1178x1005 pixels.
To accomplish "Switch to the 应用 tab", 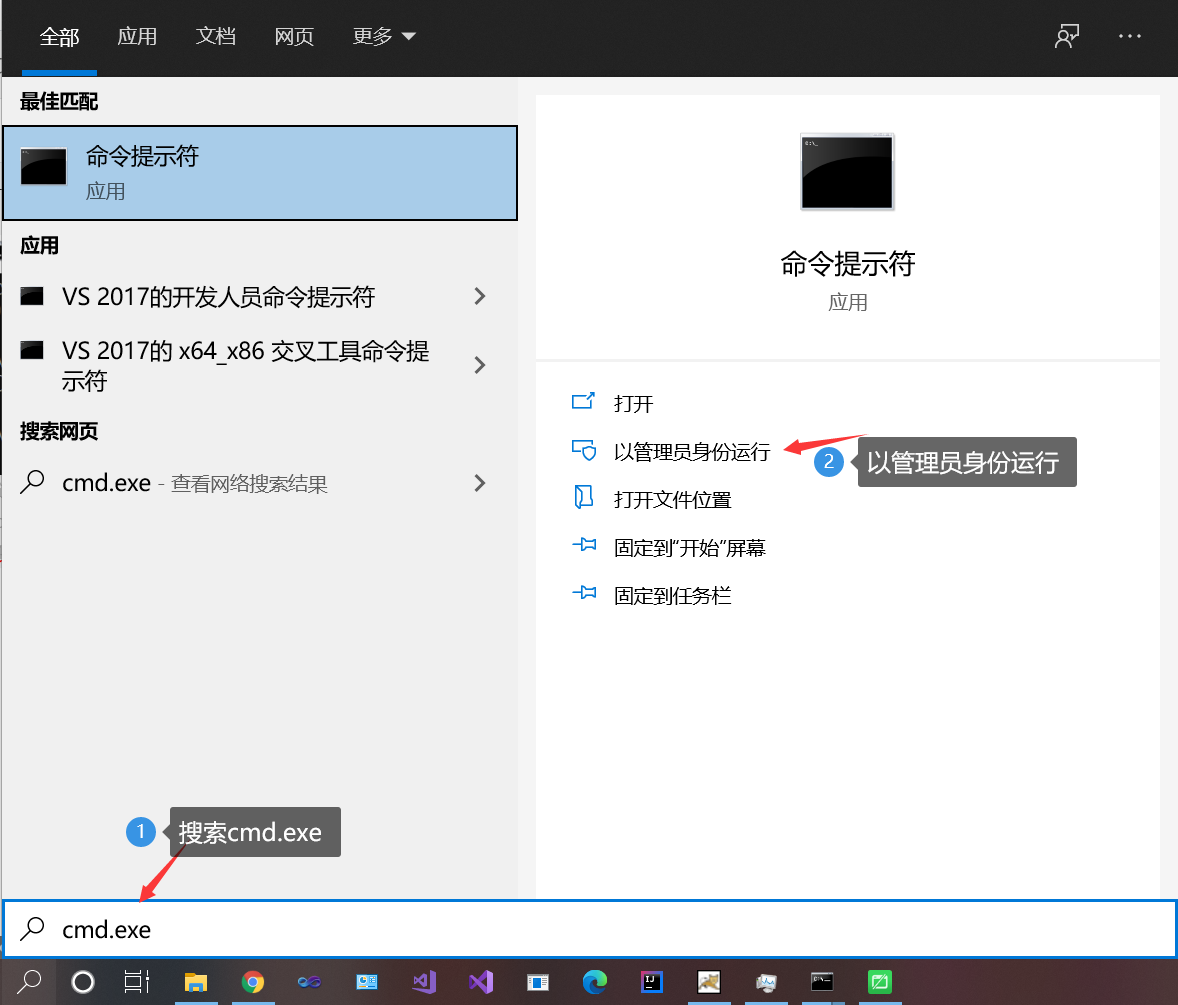I will pos(137,36).
